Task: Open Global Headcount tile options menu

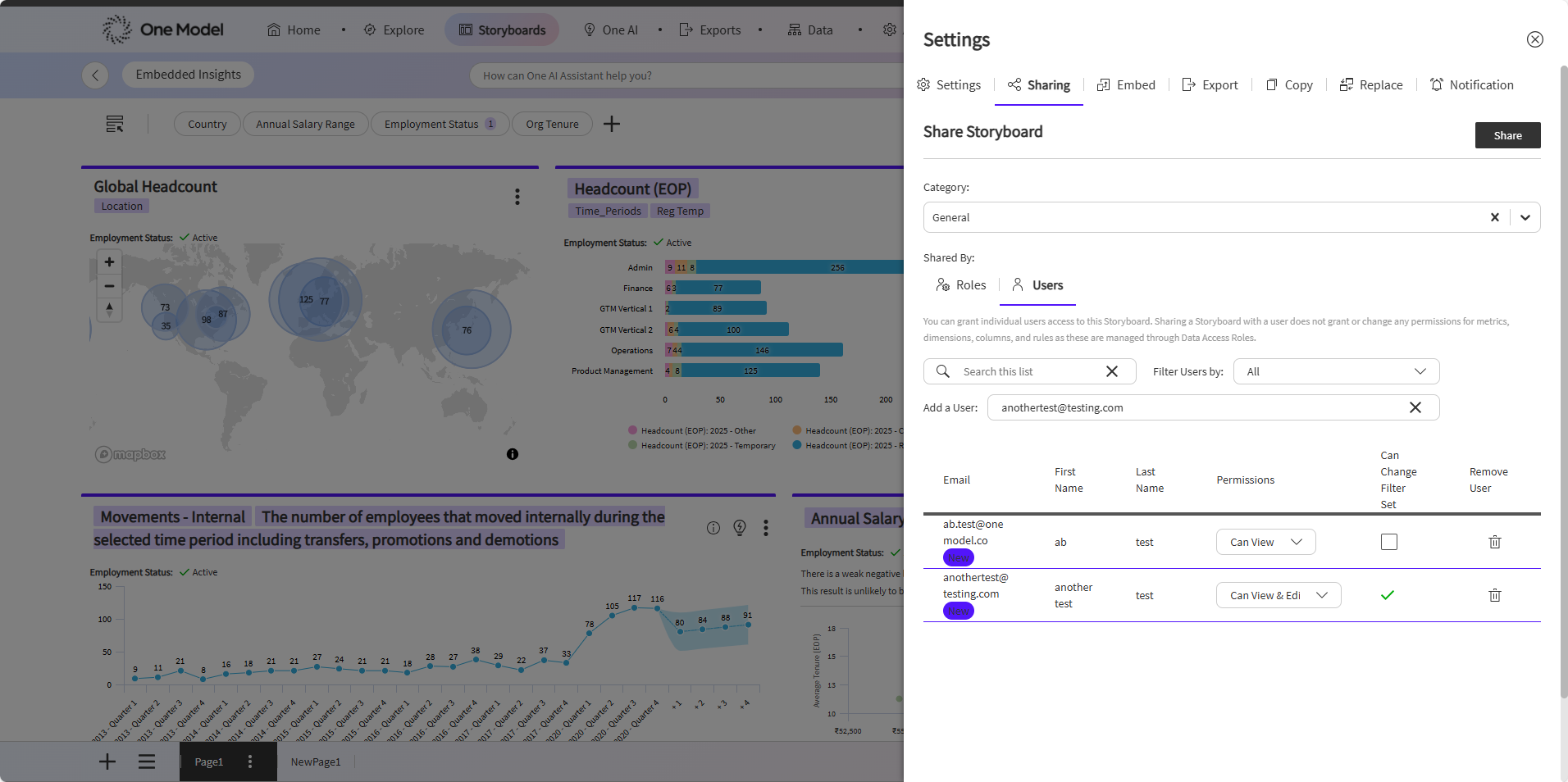Action: (517, 197)
